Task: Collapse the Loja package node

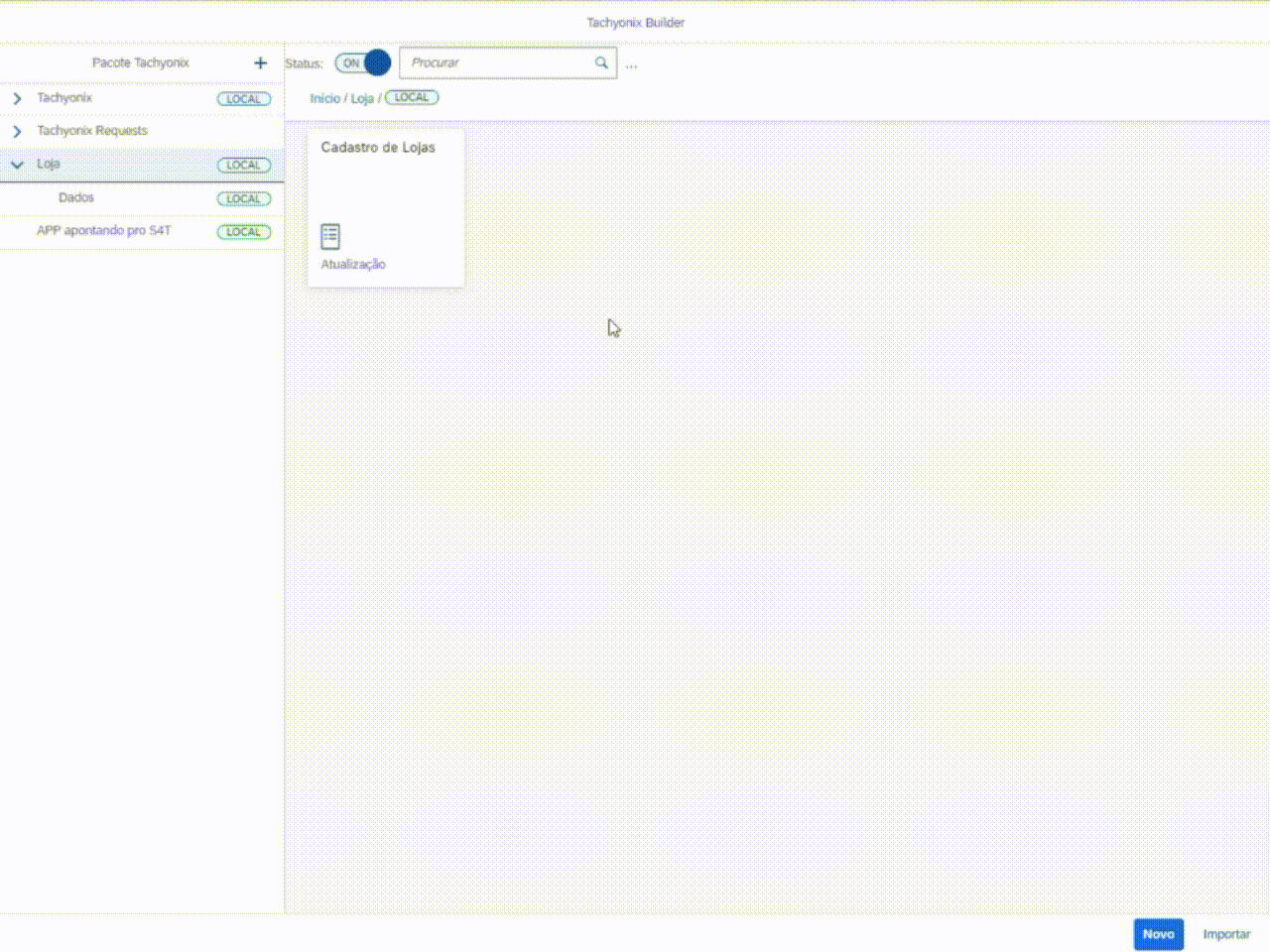Action: (x=17, y=165)
